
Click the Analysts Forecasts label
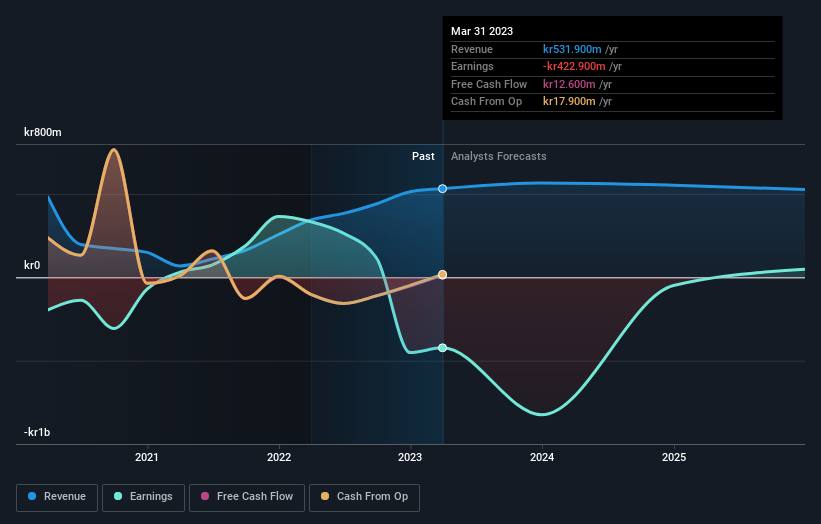coord(498,156)
